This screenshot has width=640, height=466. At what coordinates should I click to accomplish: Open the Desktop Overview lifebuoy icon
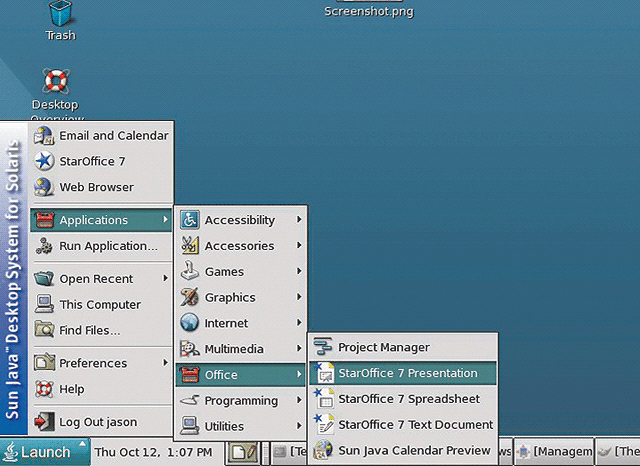pos(56,80)
